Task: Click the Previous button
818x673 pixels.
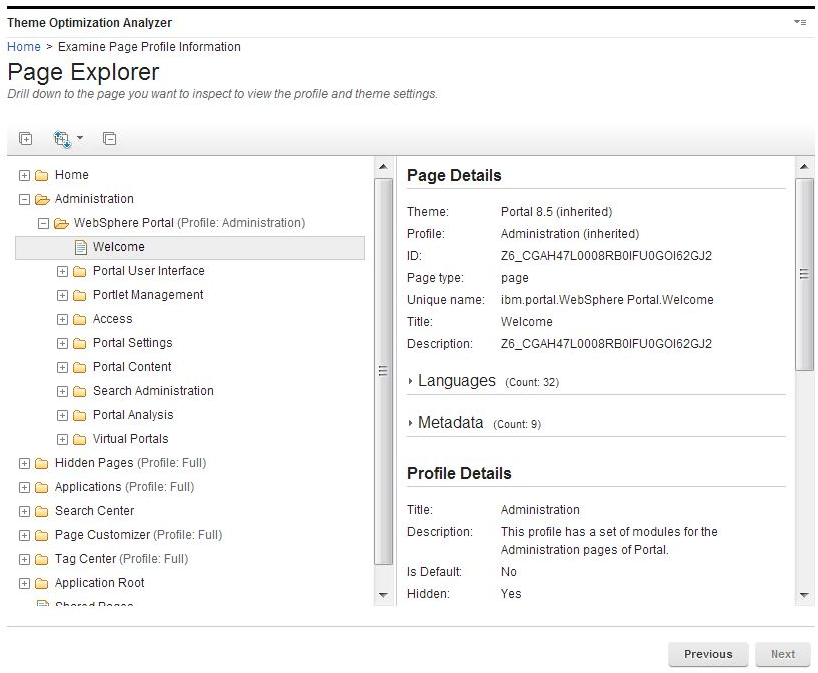Action: pos(708,654)
